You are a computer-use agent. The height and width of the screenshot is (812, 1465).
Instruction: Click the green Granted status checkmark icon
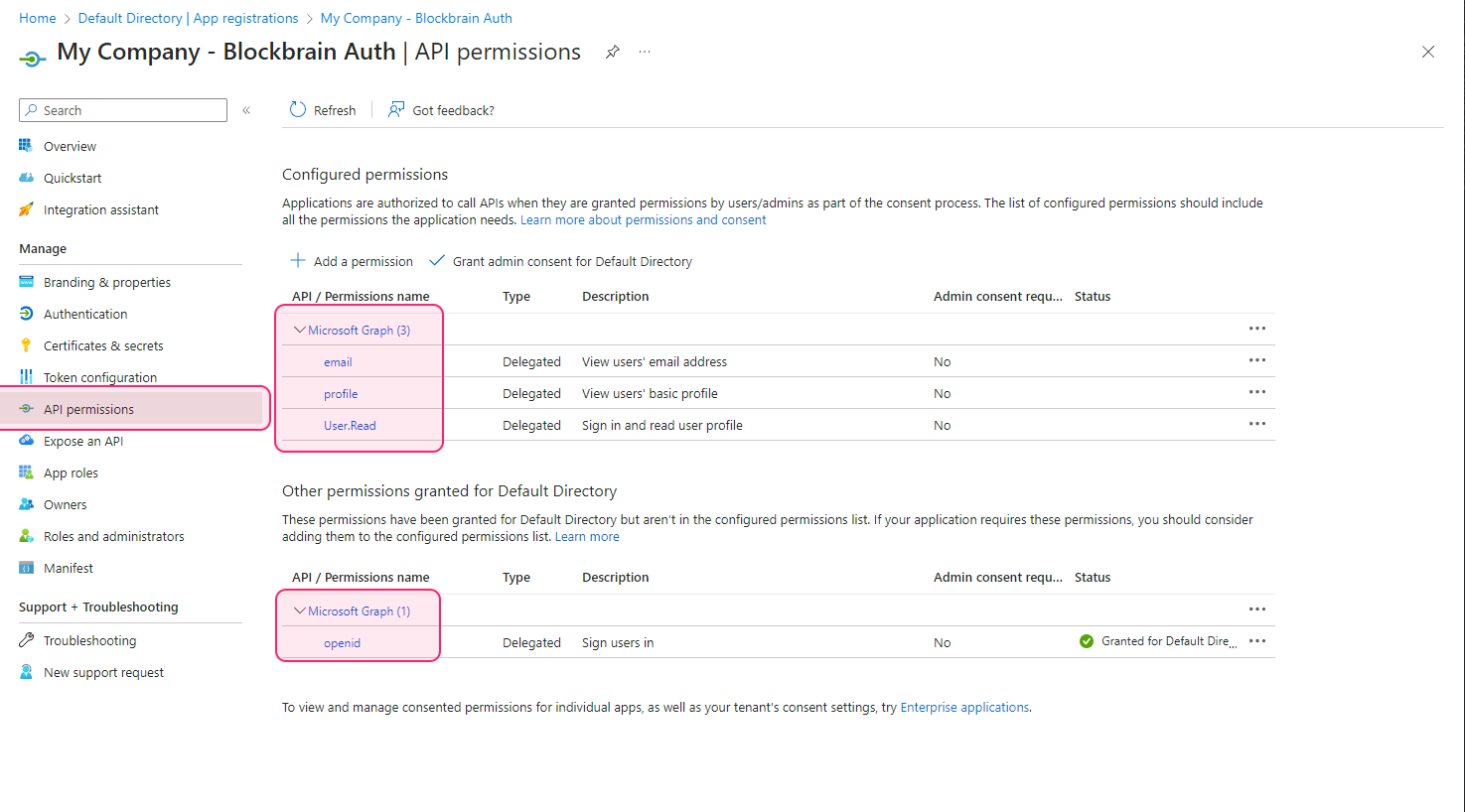[1087, 641]
